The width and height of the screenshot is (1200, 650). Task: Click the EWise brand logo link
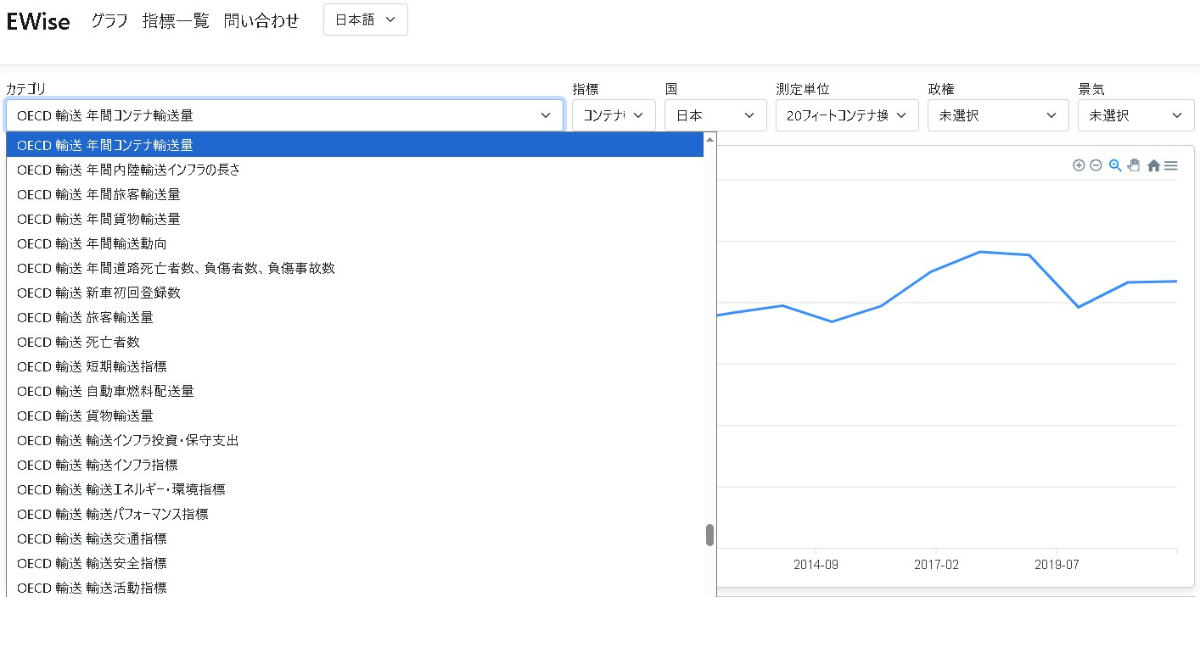(x=38, y=21)
